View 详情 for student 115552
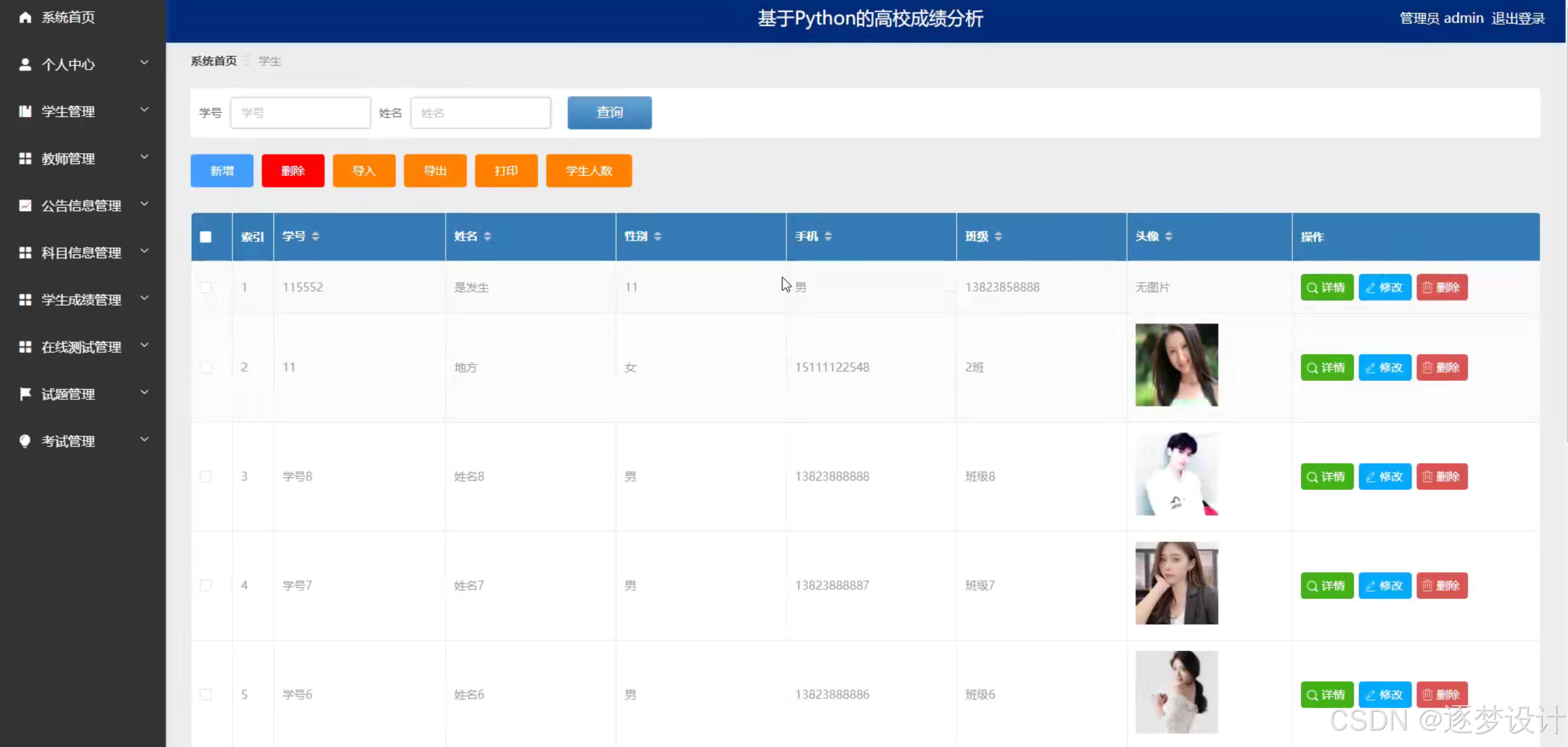The image size is (1568, 747). 1327,287
